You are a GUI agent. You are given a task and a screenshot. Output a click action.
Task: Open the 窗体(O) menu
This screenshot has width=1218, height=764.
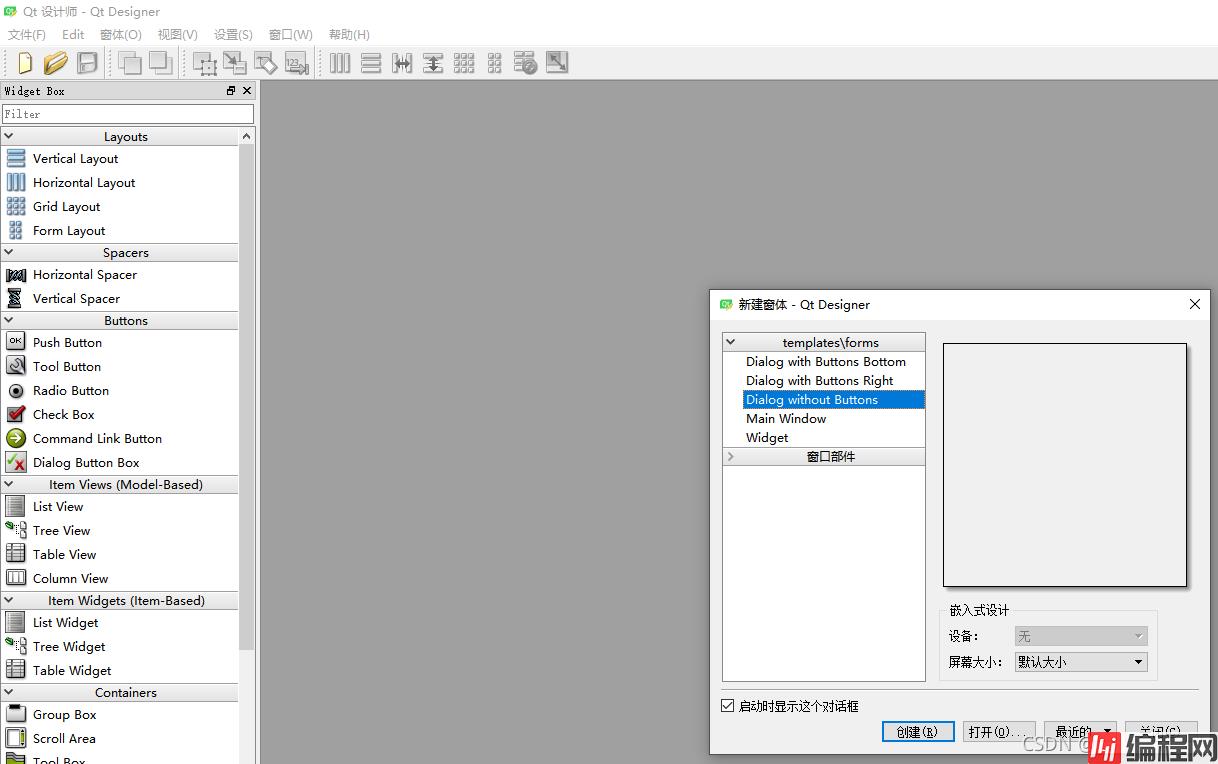(x=121, y=34)
